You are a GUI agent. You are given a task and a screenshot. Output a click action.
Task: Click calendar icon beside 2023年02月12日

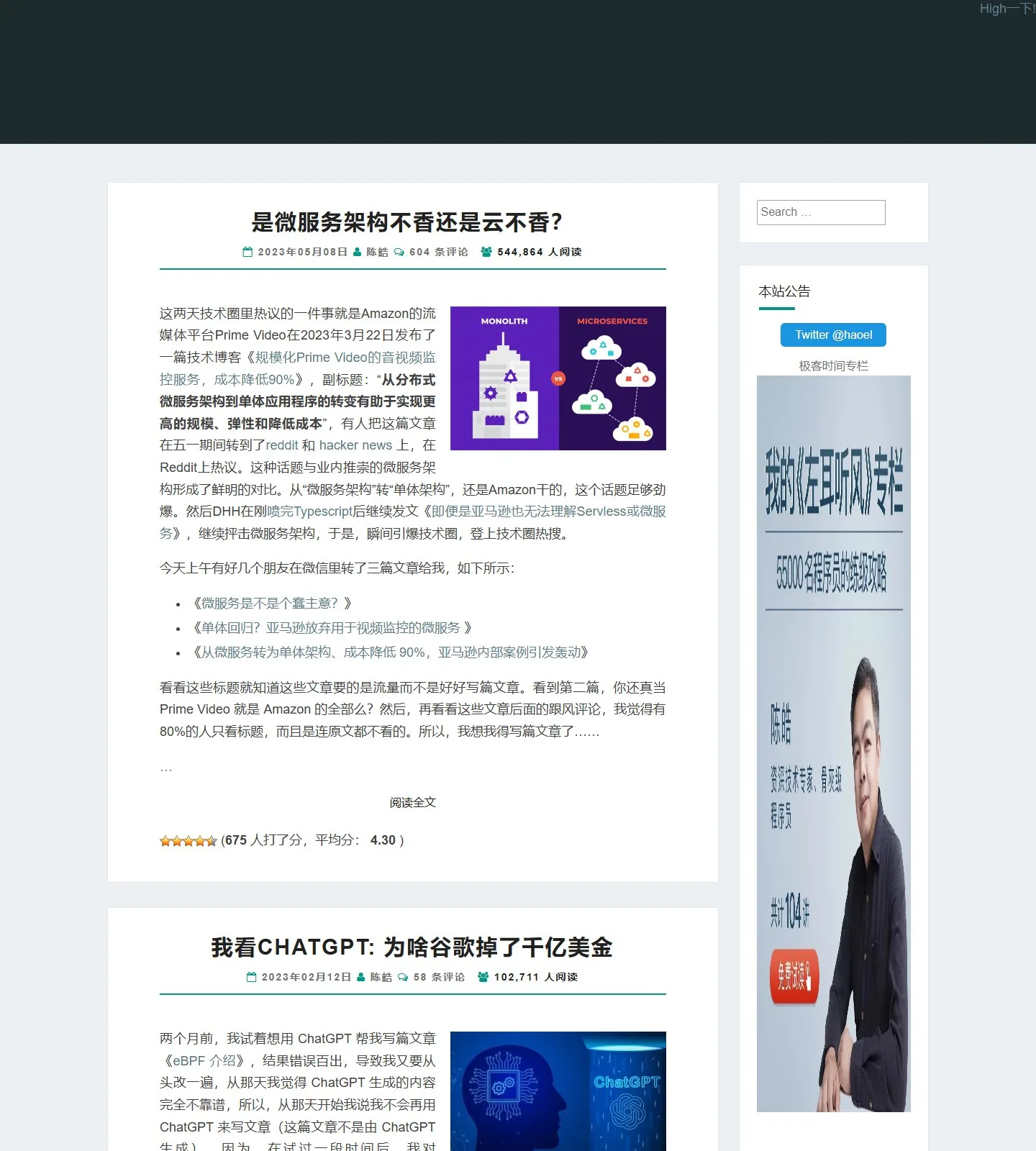251,977
